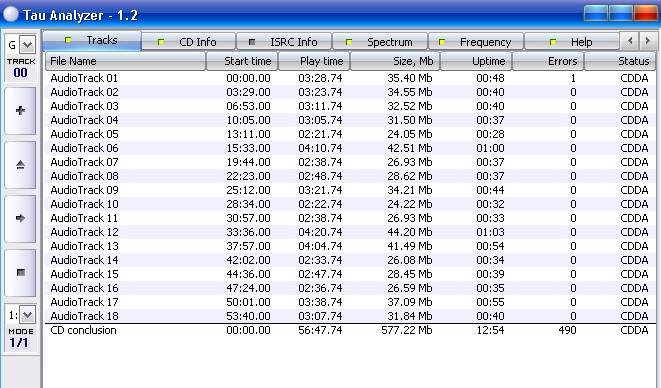The width and height of the screenshot is (661, 388).
Task: Click the Play time column header
Action: 314,61
